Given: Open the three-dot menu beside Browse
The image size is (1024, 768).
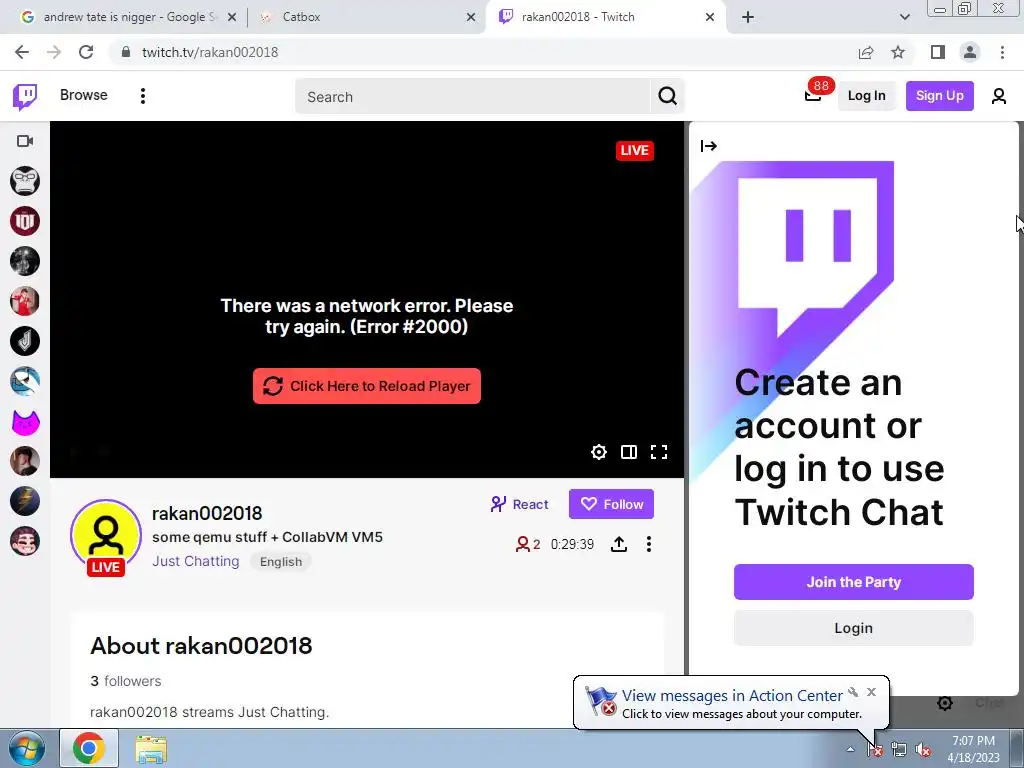Looking at the screenshot, I should click(142, 96).
